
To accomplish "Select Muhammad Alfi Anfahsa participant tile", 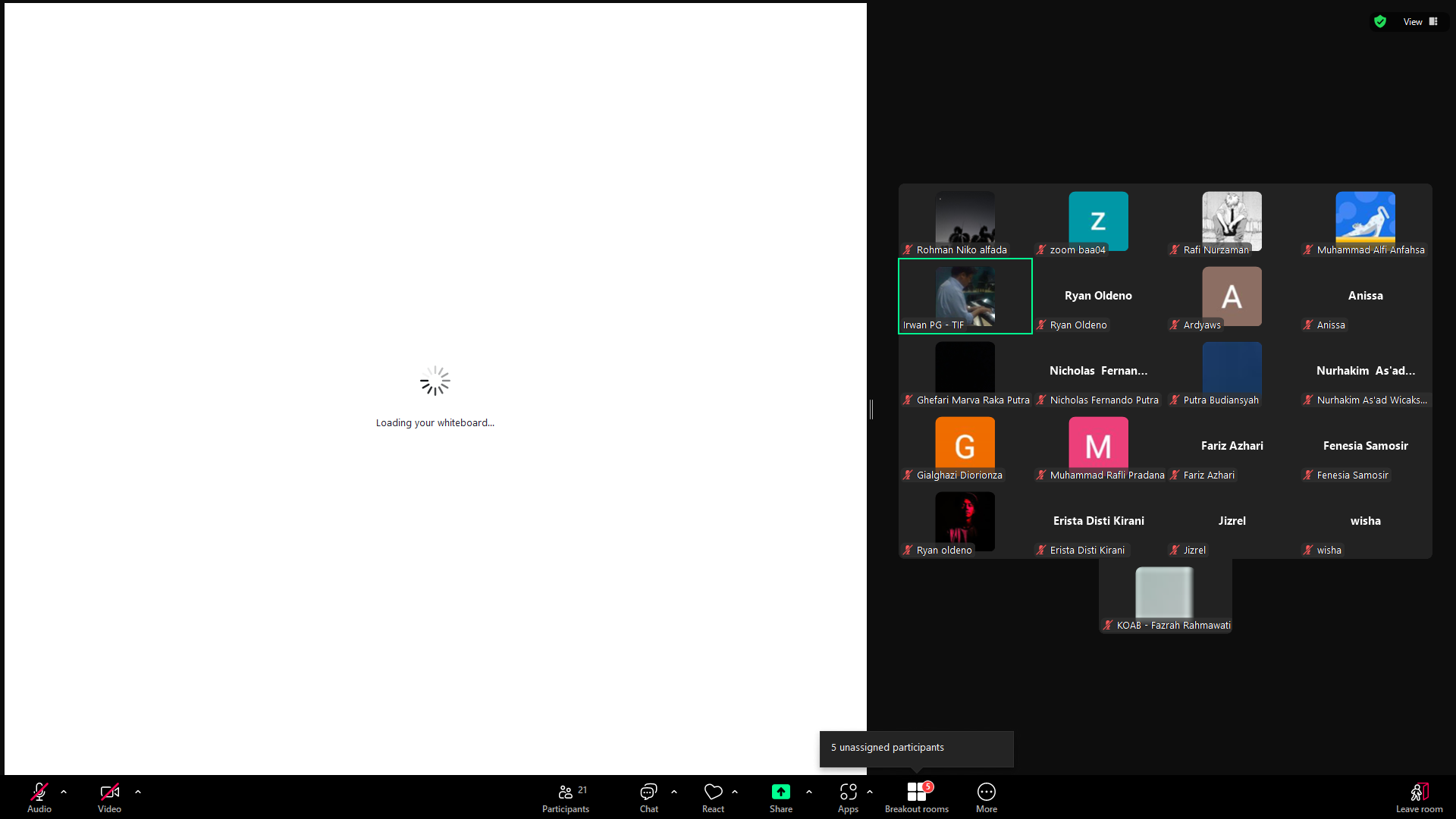I will click(x=1366, y=221).
